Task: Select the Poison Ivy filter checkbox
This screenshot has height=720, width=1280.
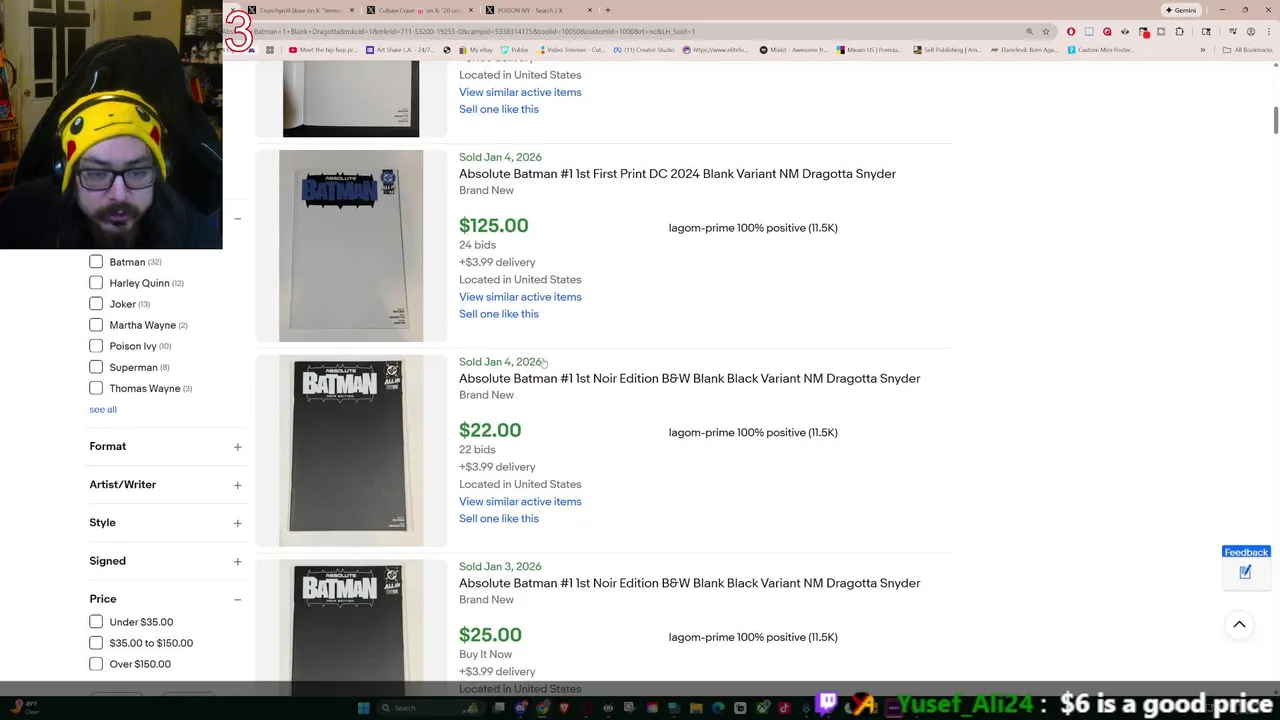Action: pyautogui.click(x=96, y=346)
